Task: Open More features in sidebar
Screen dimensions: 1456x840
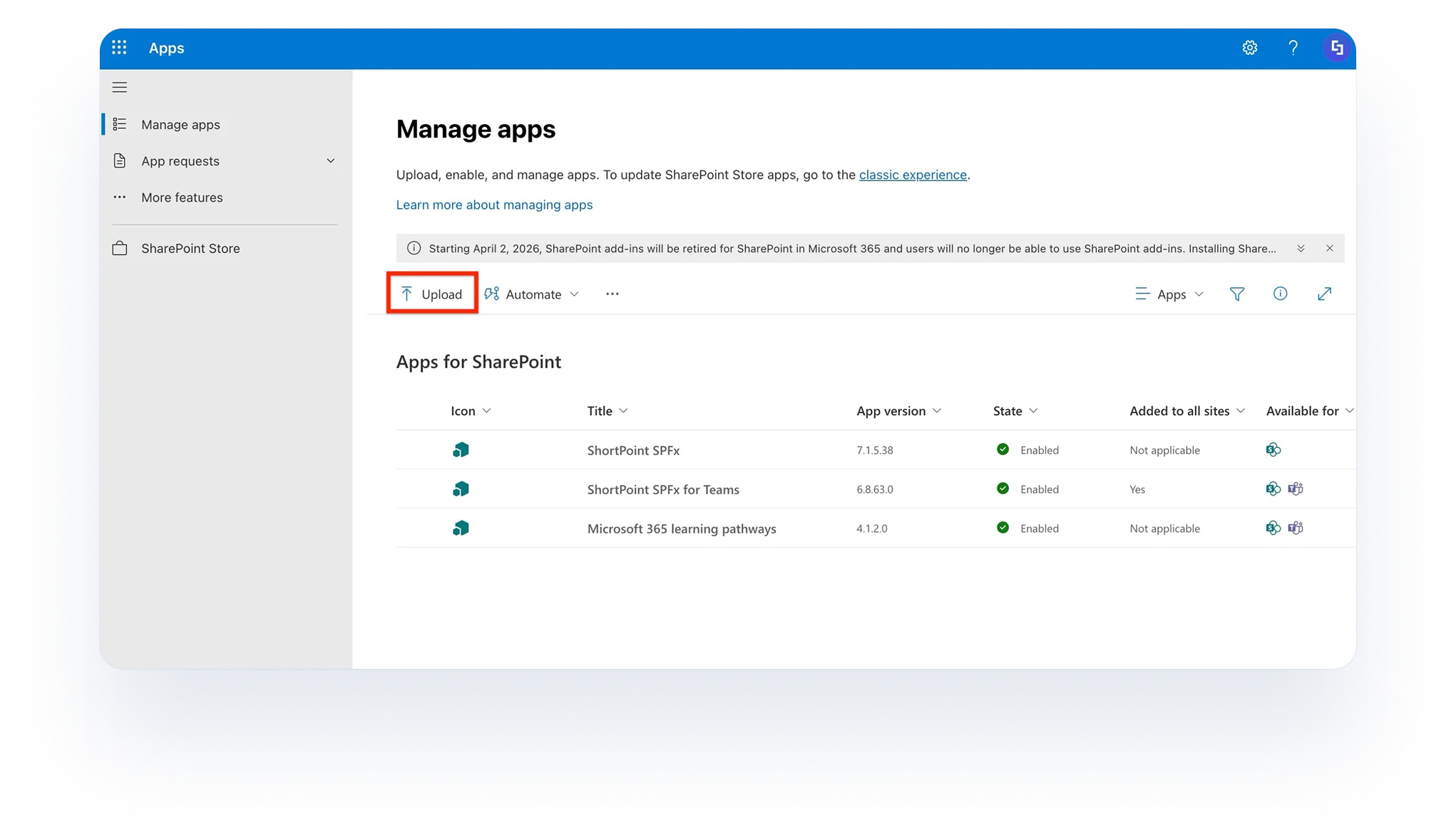Action: [x=182, y=197]
